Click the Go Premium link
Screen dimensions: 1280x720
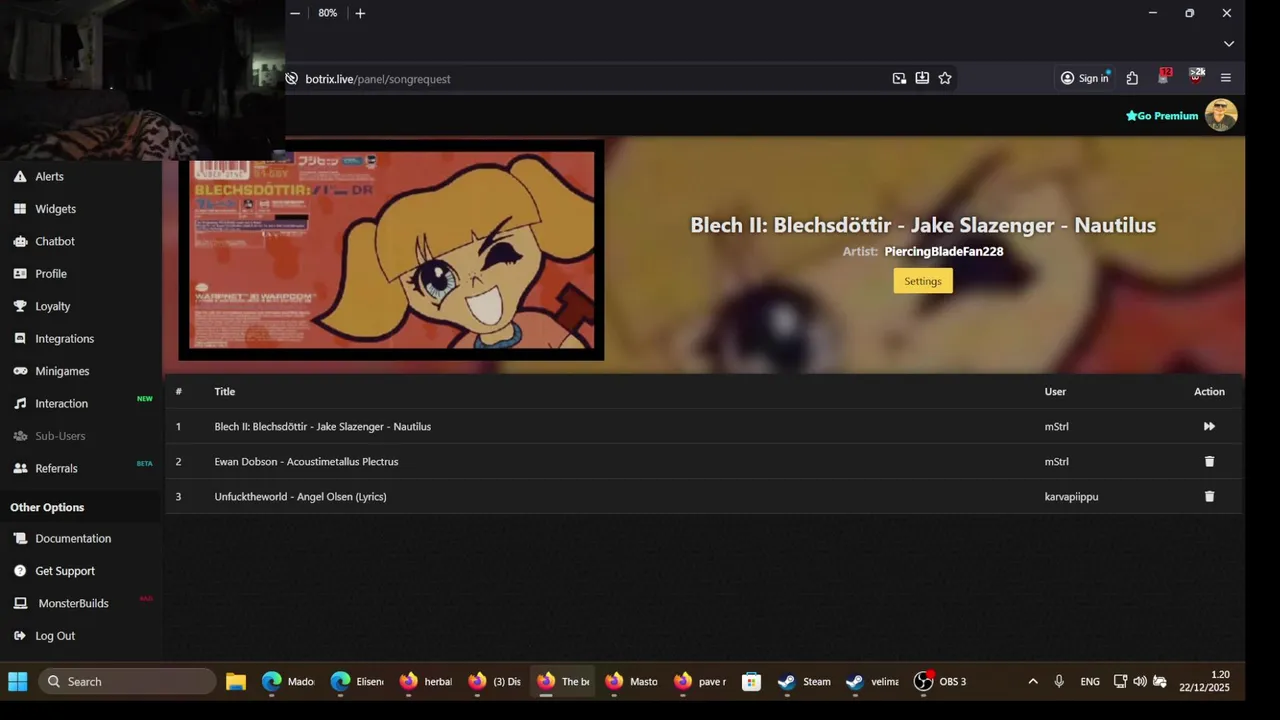(1162, 116)
